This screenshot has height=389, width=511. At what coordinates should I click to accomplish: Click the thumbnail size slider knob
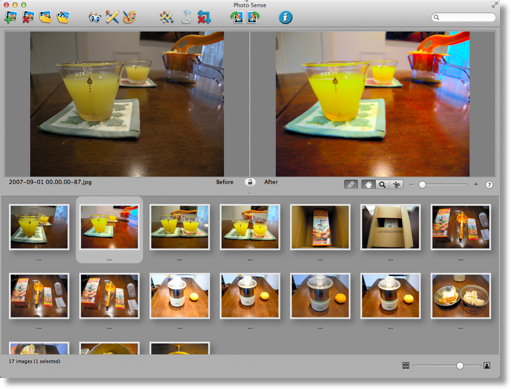click(460, 366)
